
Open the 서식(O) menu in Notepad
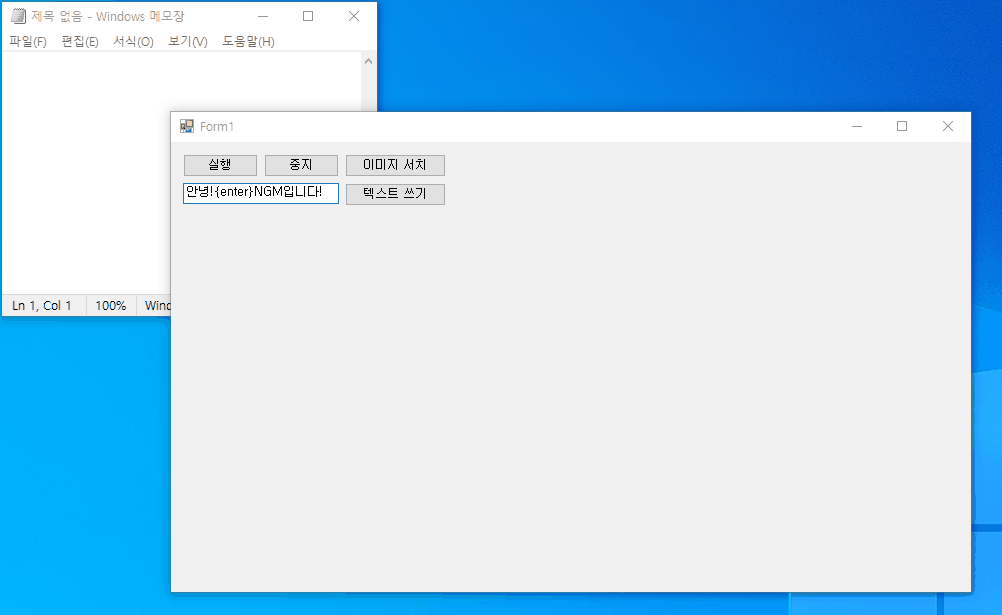click(134, 42)
